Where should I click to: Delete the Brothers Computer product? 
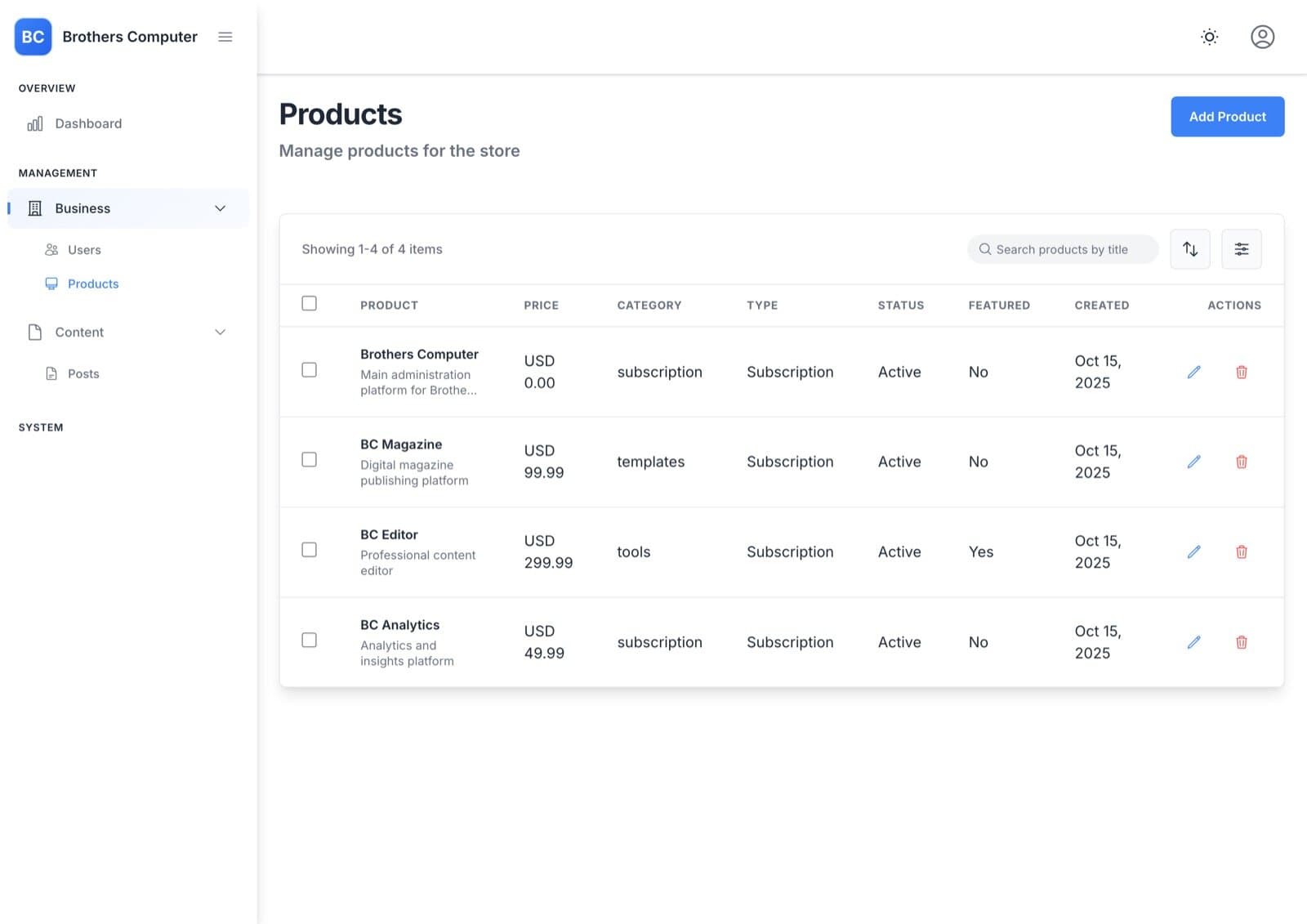[1242, 372]
